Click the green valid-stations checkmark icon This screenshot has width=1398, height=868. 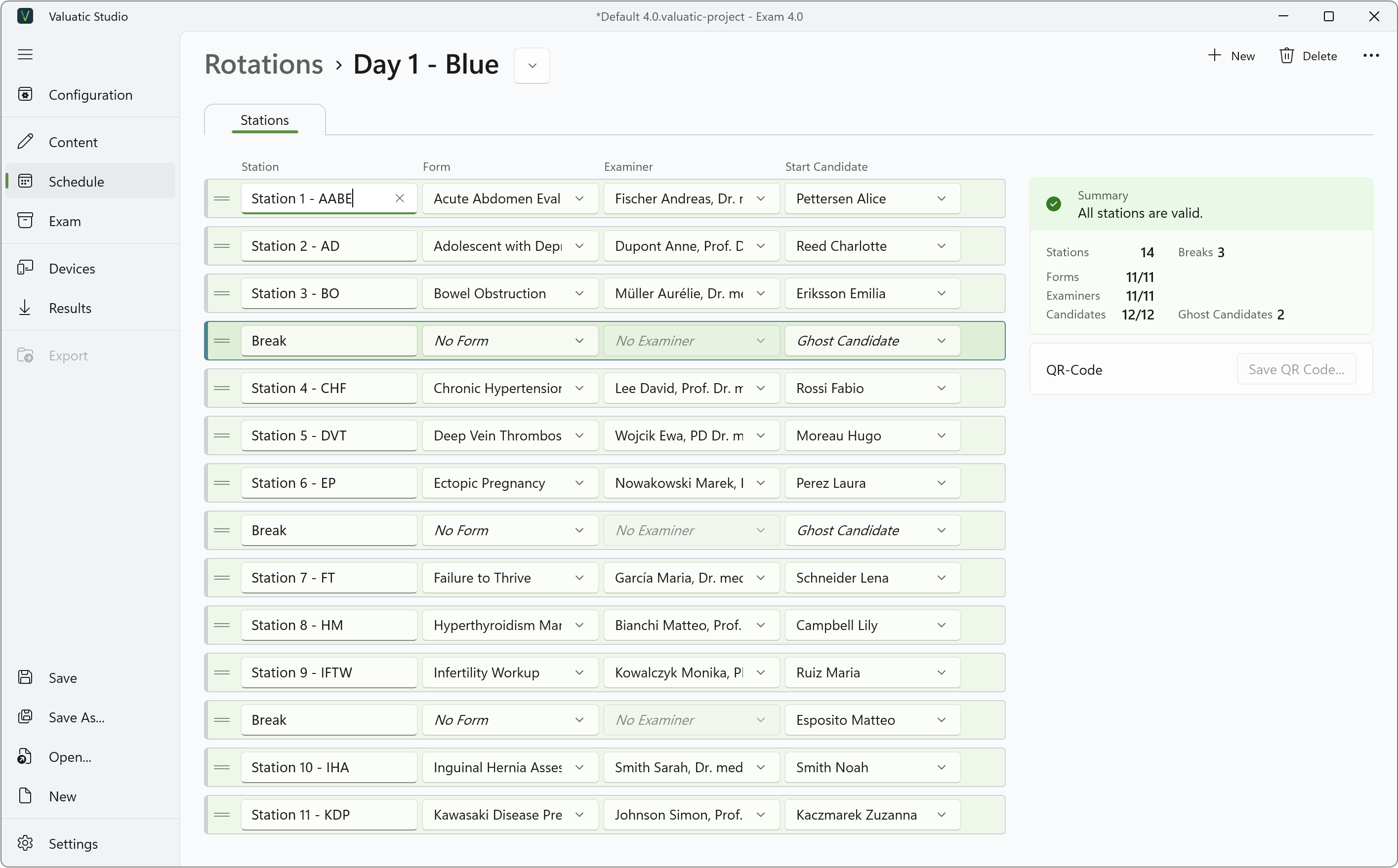[1053, 204]
